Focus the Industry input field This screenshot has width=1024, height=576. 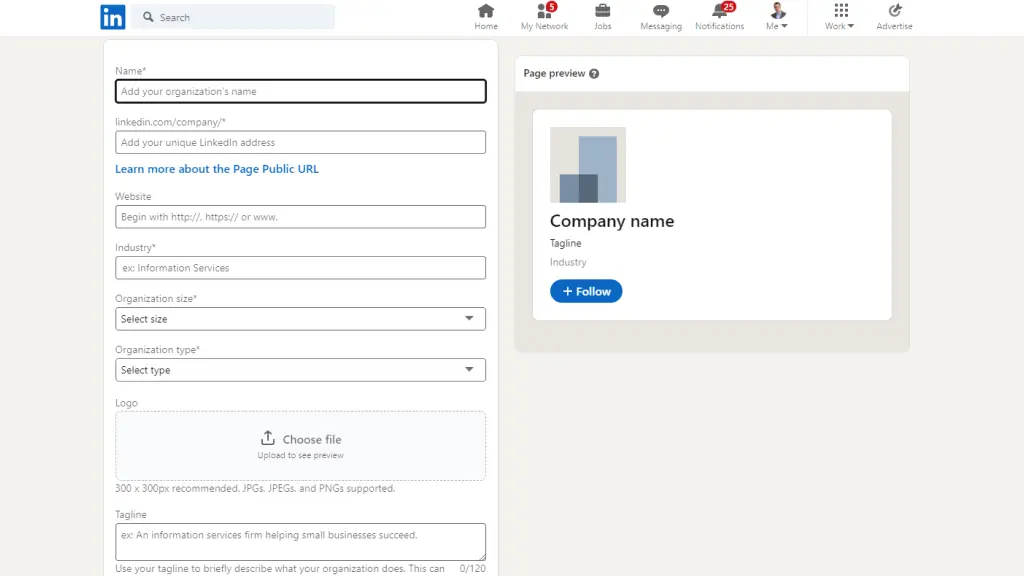pos(300,268)
